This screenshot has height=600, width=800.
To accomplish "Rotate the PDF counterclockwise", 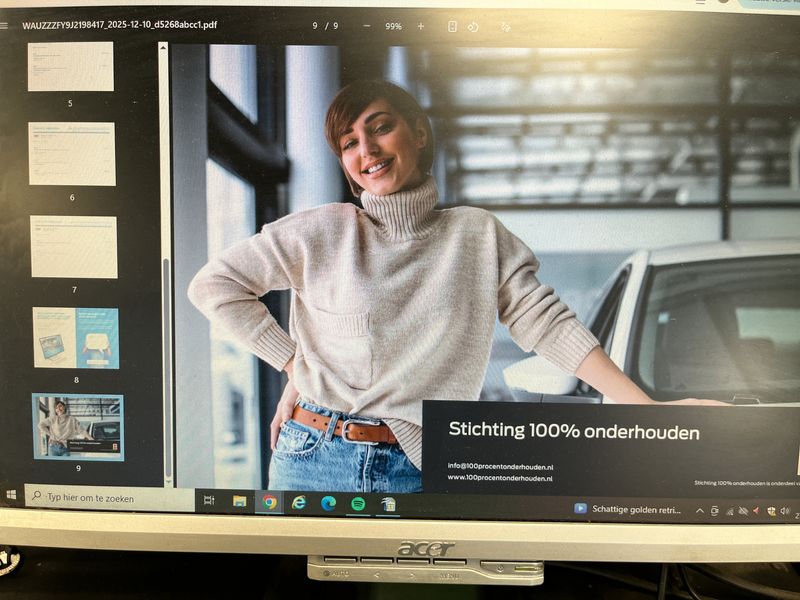I will click(473, 27).
